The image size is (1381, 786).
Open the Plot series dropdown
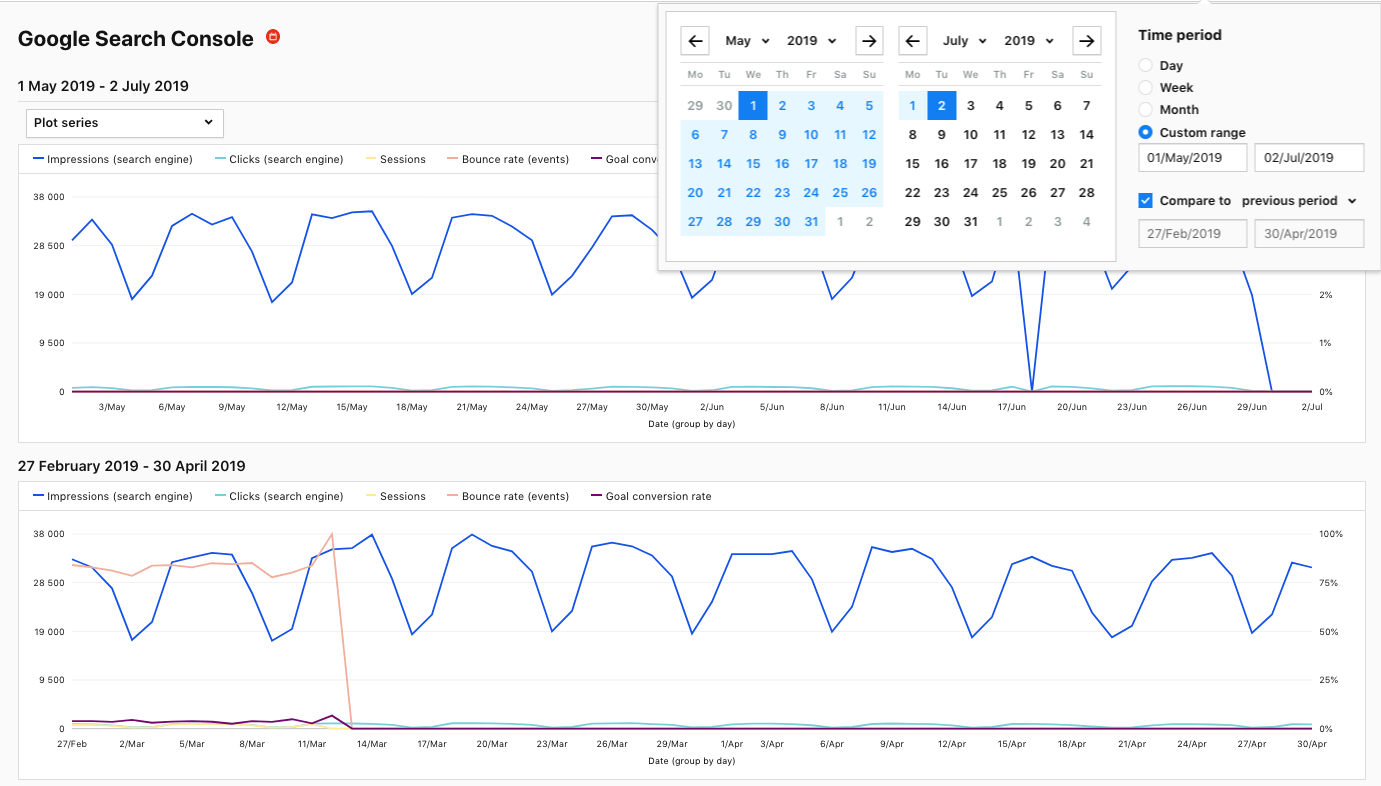click(x=124, y=123)
